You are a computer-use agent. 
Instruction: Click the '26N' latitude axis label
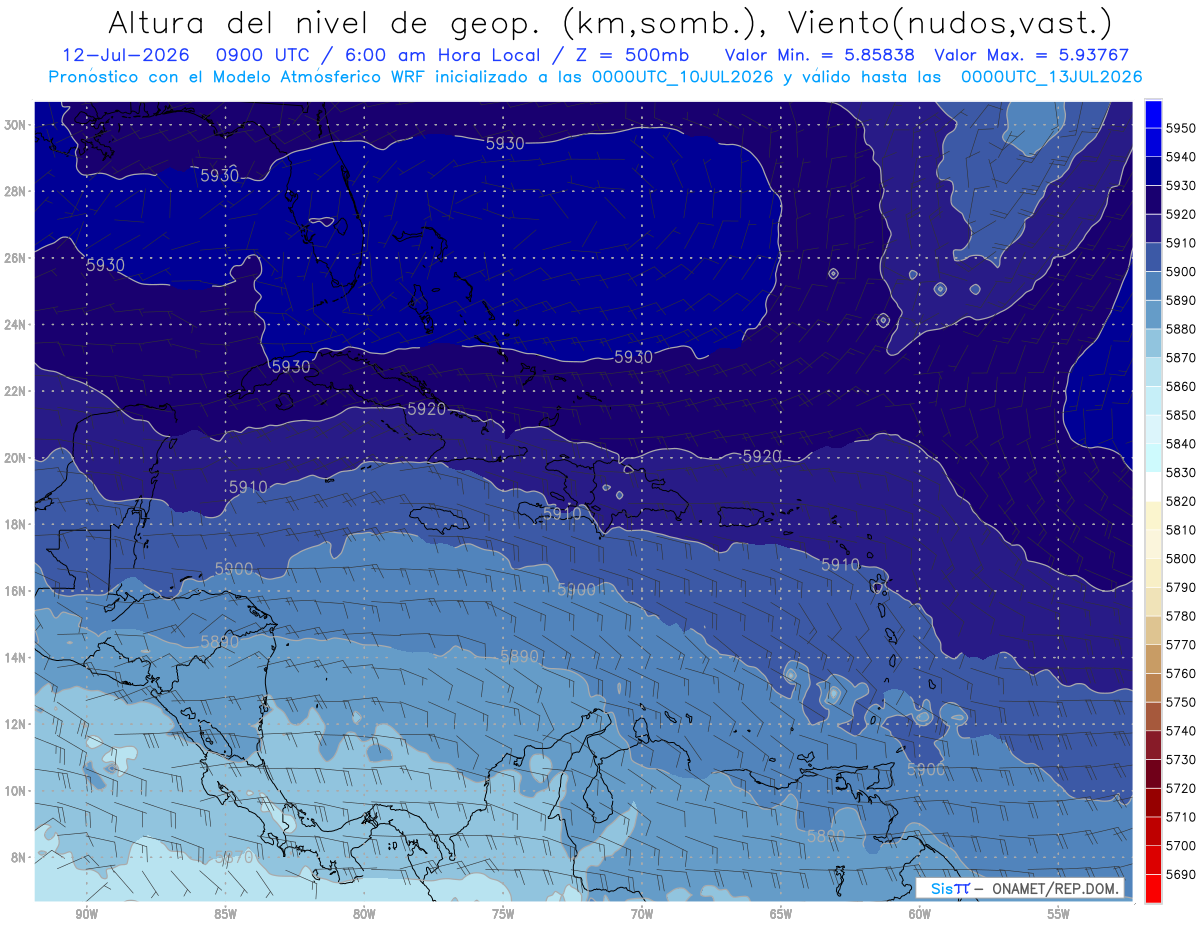pos(15,257)
